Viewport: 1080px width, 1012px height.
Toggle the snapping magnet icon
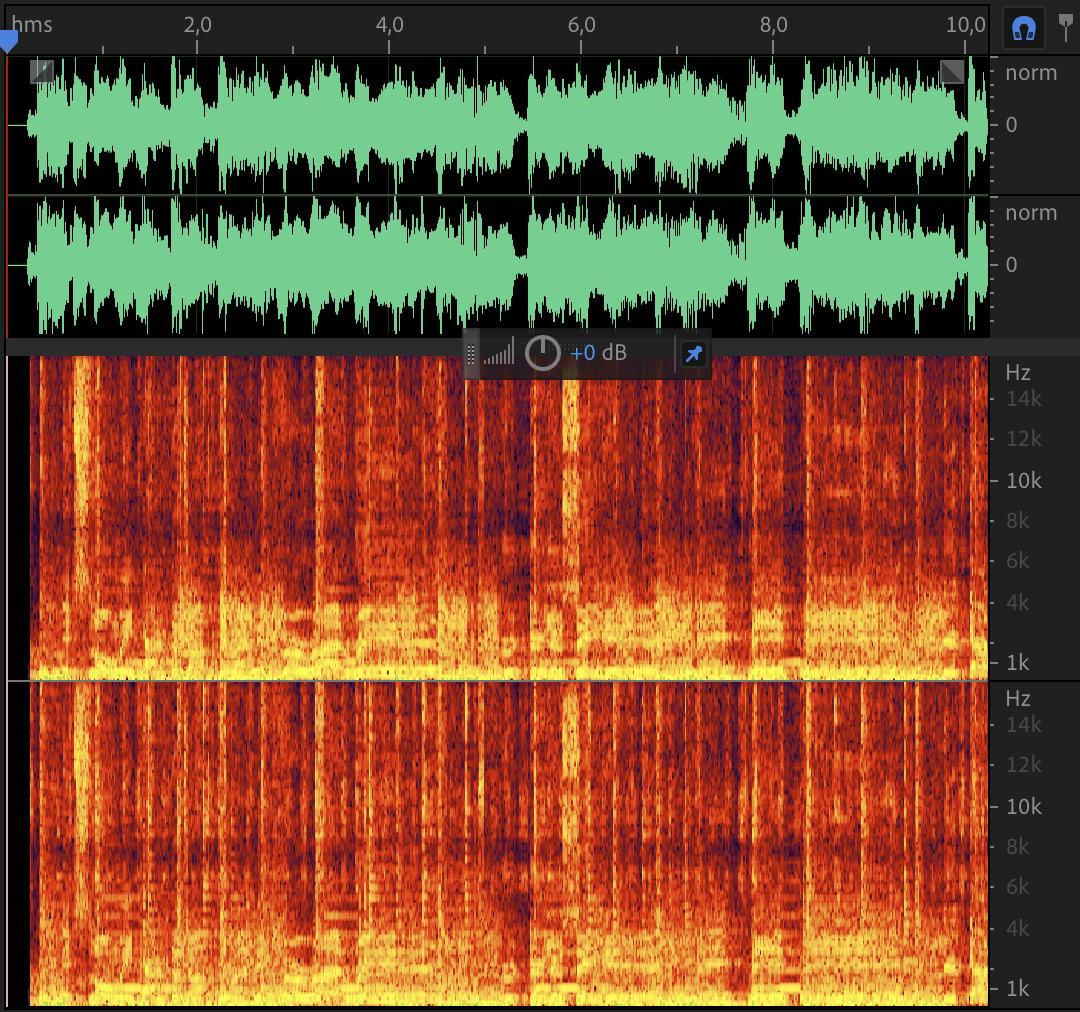coord(1022,29)
